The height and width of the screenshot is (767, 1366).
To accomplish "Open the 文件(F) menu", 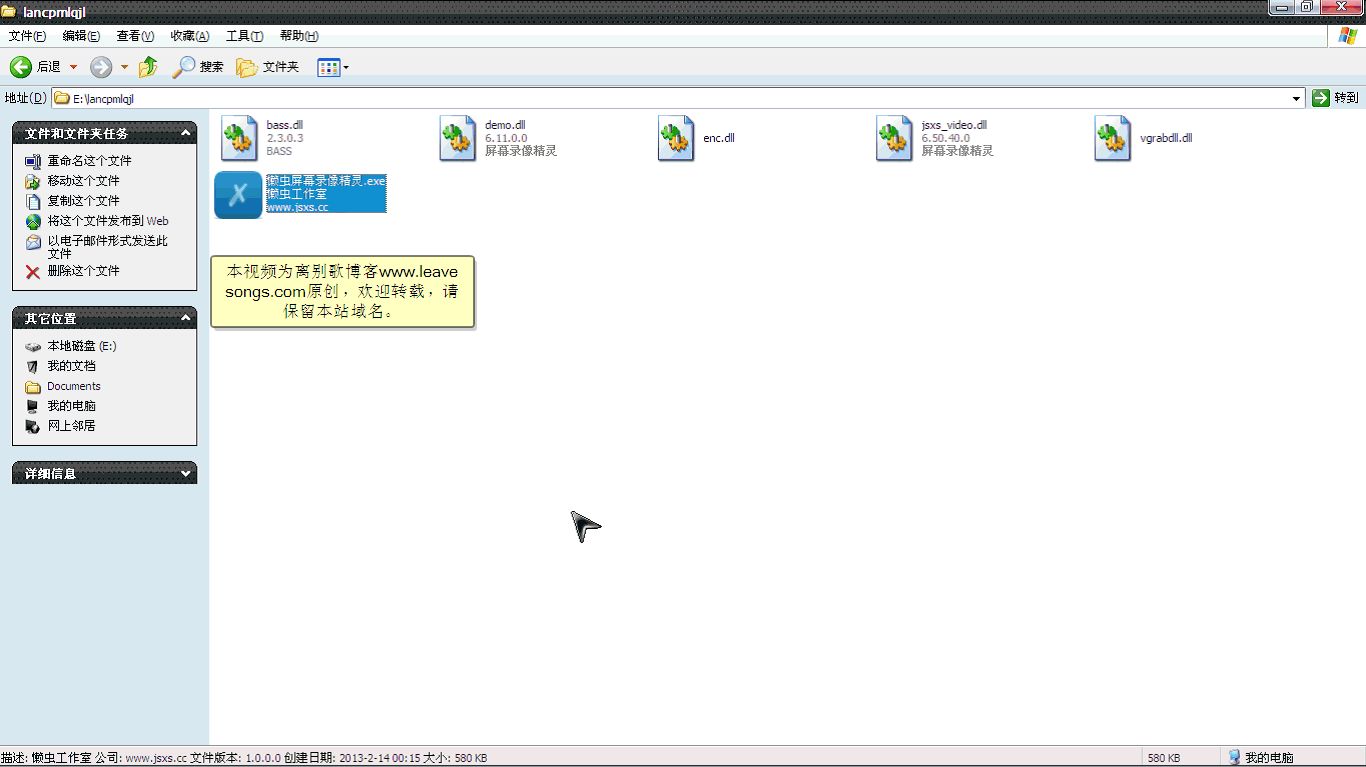I will click(27, 36).
